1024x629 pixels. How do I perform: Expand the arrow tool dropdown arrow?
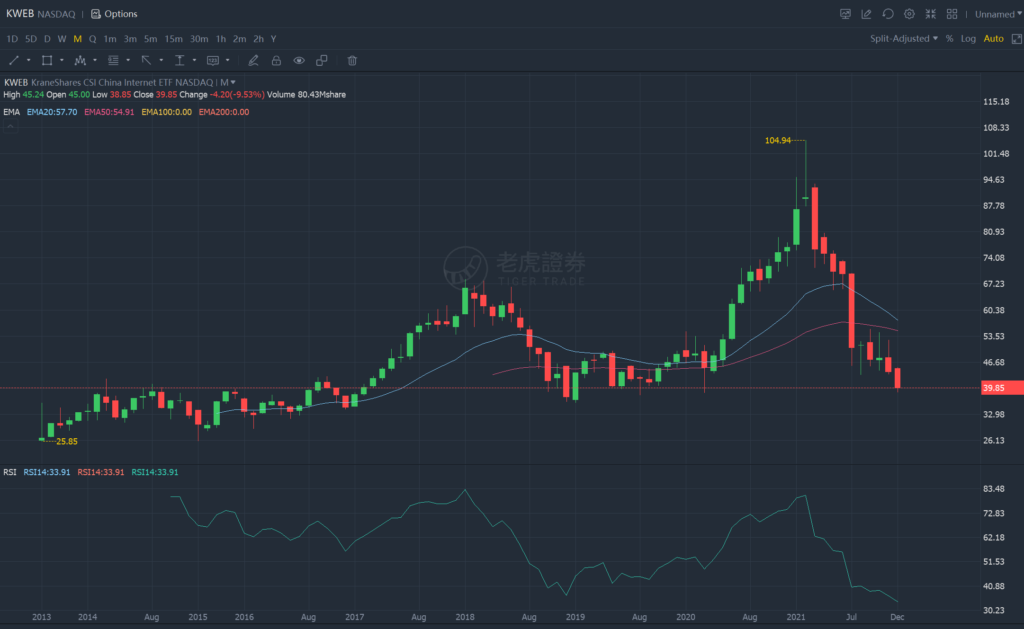[x=161, y=60]
